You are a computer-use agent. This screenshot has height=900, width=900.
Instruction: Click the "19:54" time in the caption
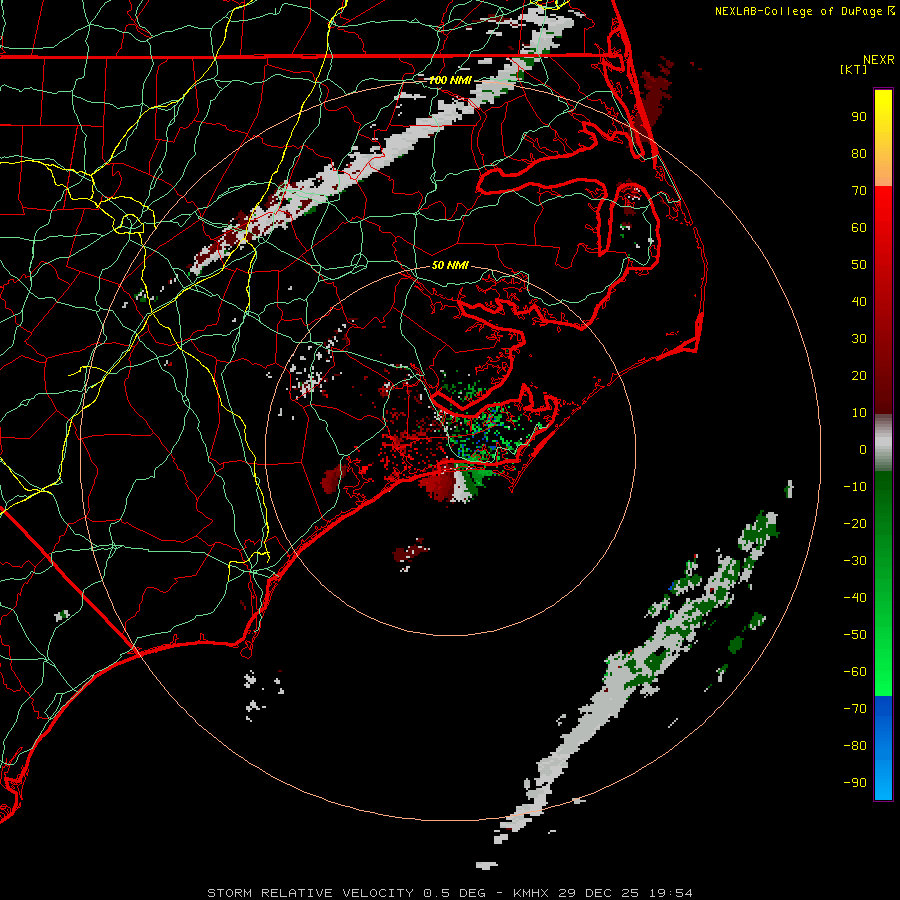point(670,893)
